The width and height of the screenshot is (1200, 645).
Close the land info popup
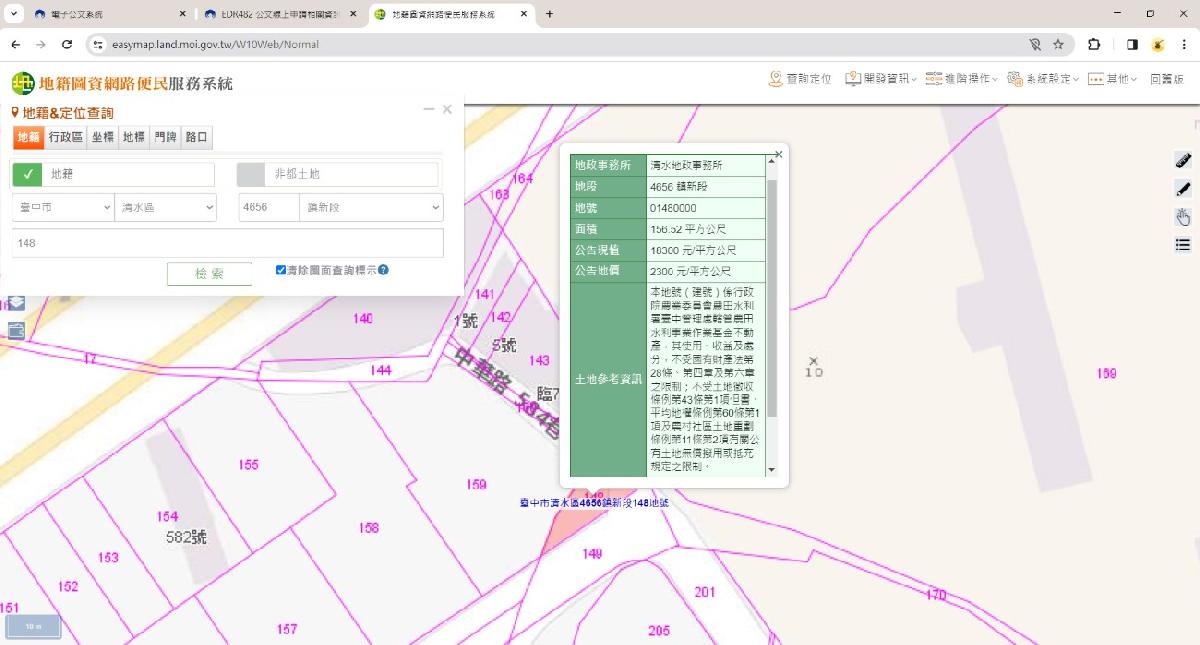[778, 154]
